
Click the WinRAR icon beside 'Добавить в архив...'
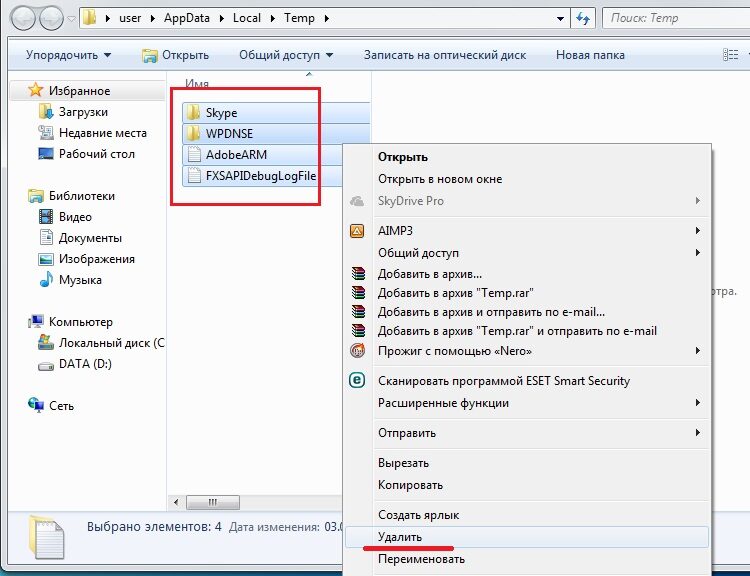click(357, 274)
